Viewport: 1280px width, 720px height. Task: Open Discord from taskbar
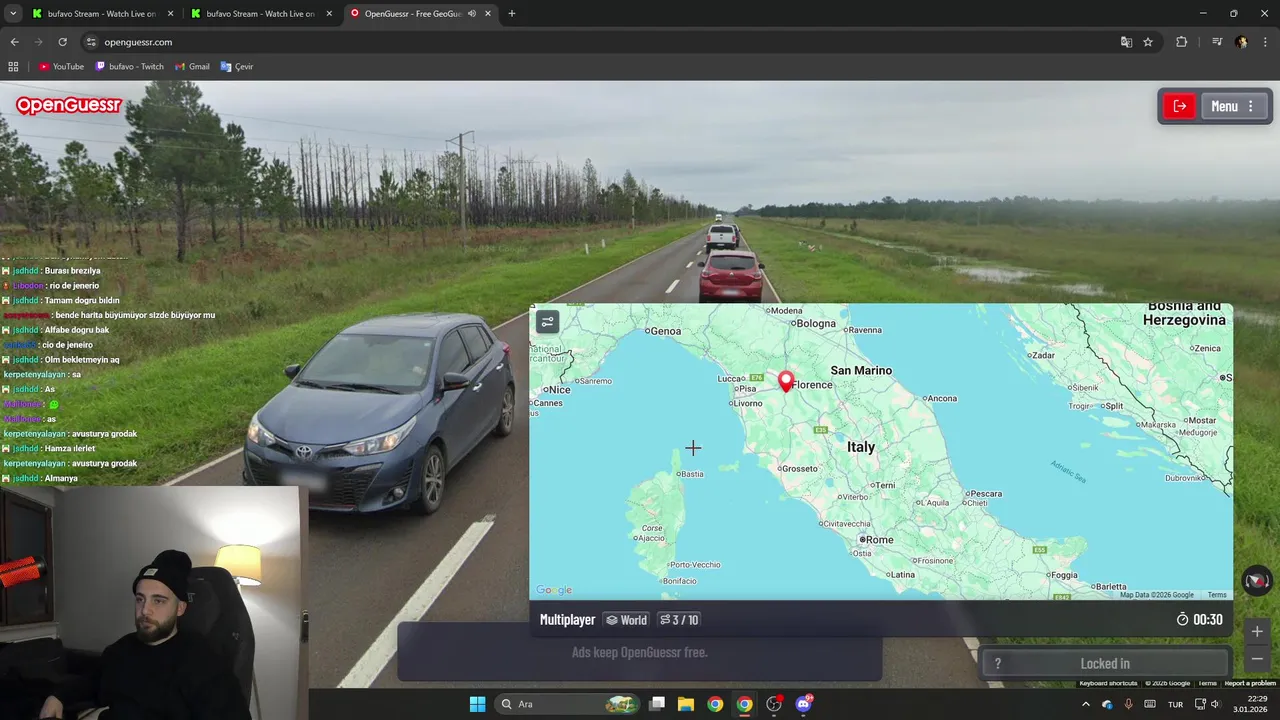[803, 704]
